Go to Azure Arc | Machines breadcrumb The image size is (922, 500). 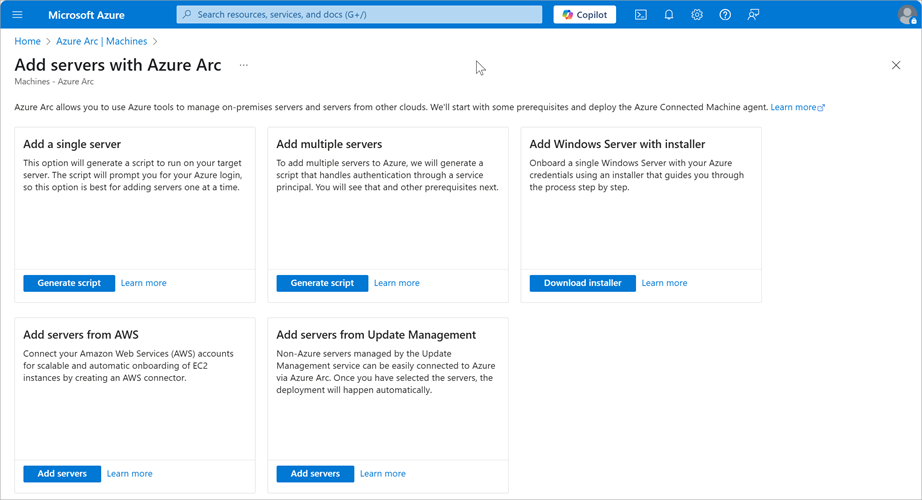102,41
